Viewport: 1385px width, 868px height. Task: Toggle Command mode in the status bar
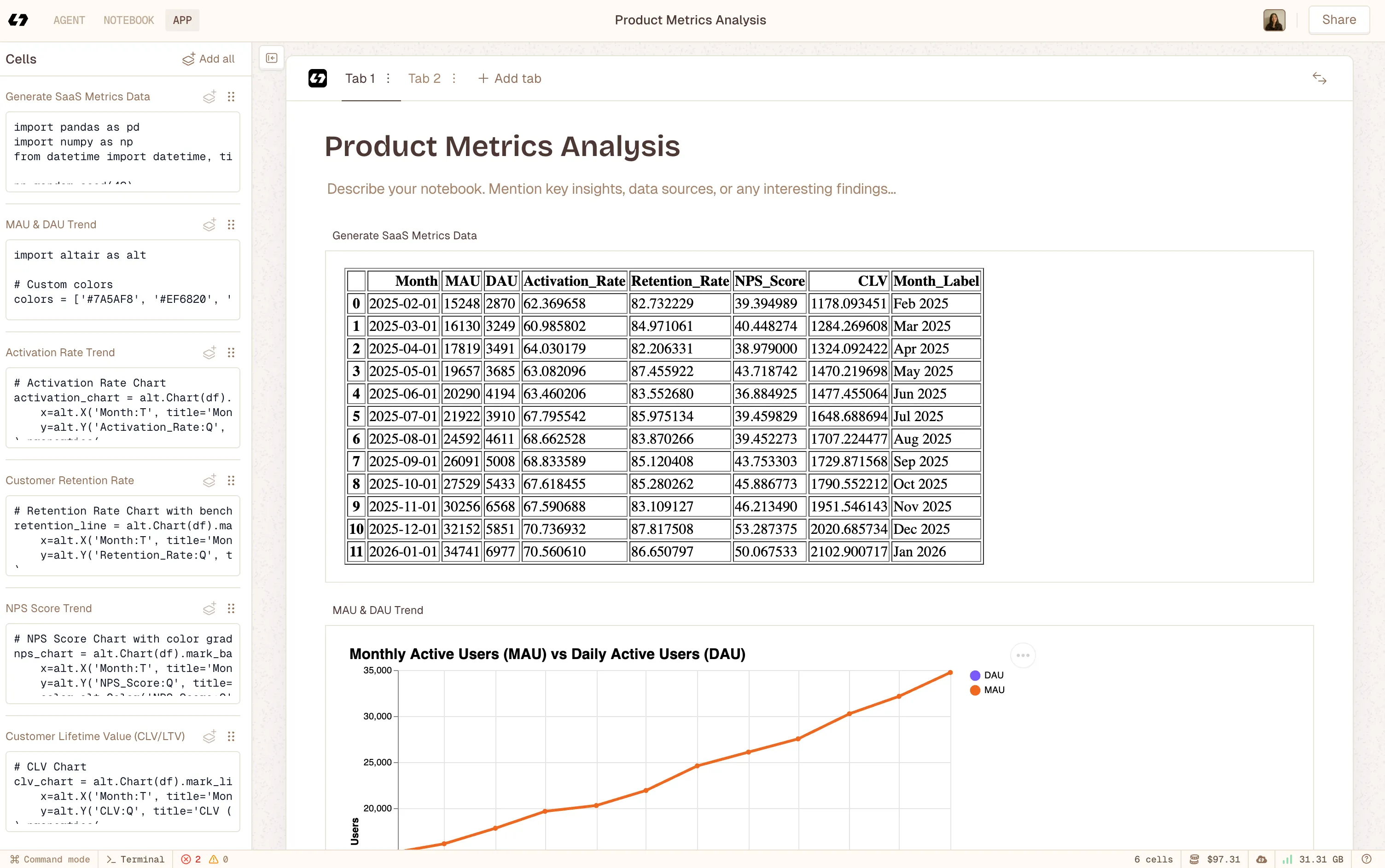[50, 859]
